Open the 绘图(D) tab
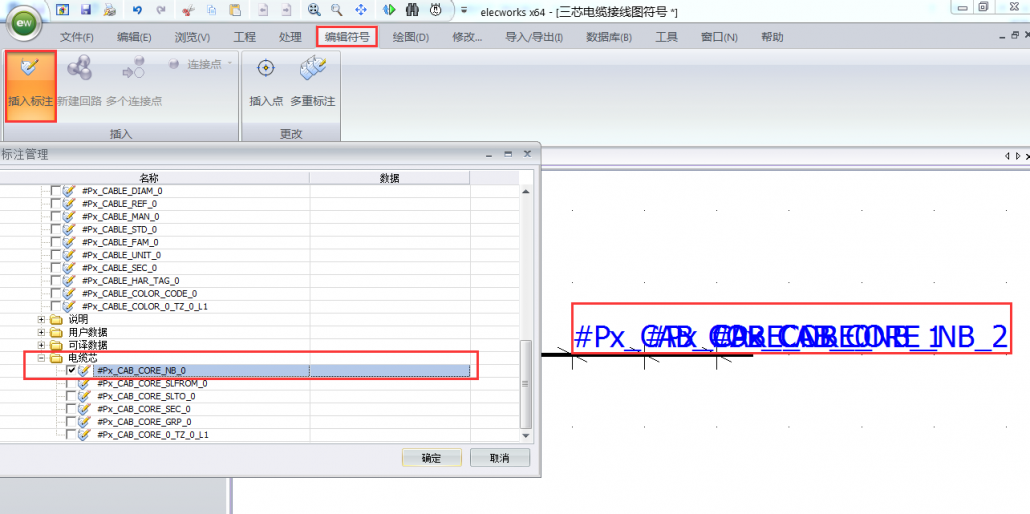Screen dimensions: 1030x514 pos(411,37)
